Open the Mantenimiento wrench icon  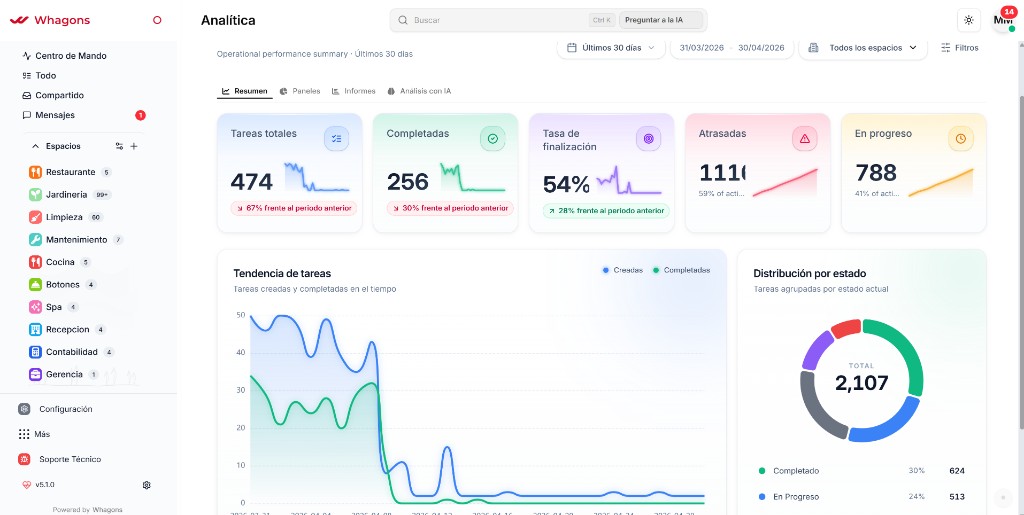[x=35, y=240]
